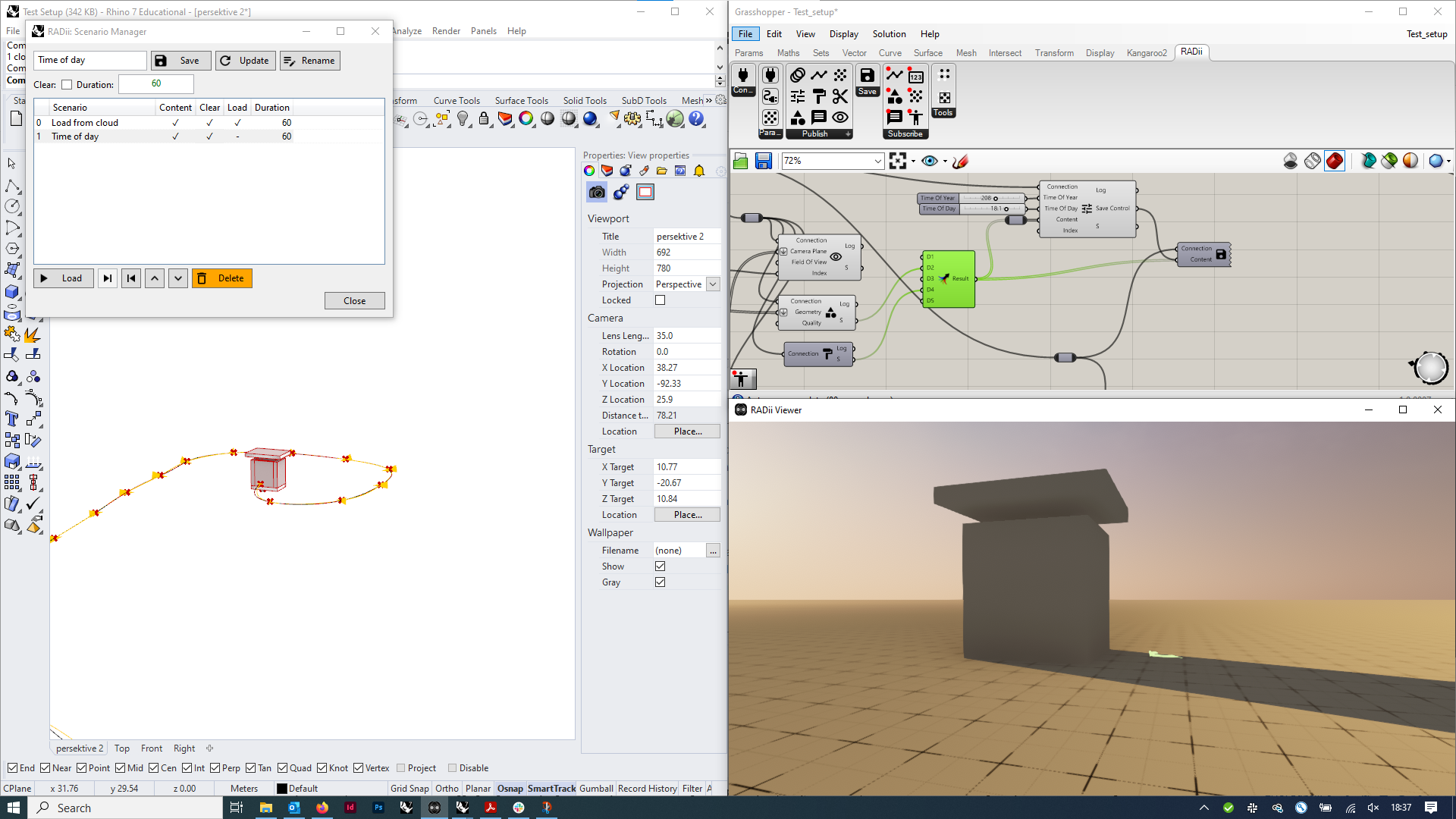Screen dimensions: 1456x819
Task: Open the Kangaroo2 tab in Grasshopper
Action: (1147, 53)
